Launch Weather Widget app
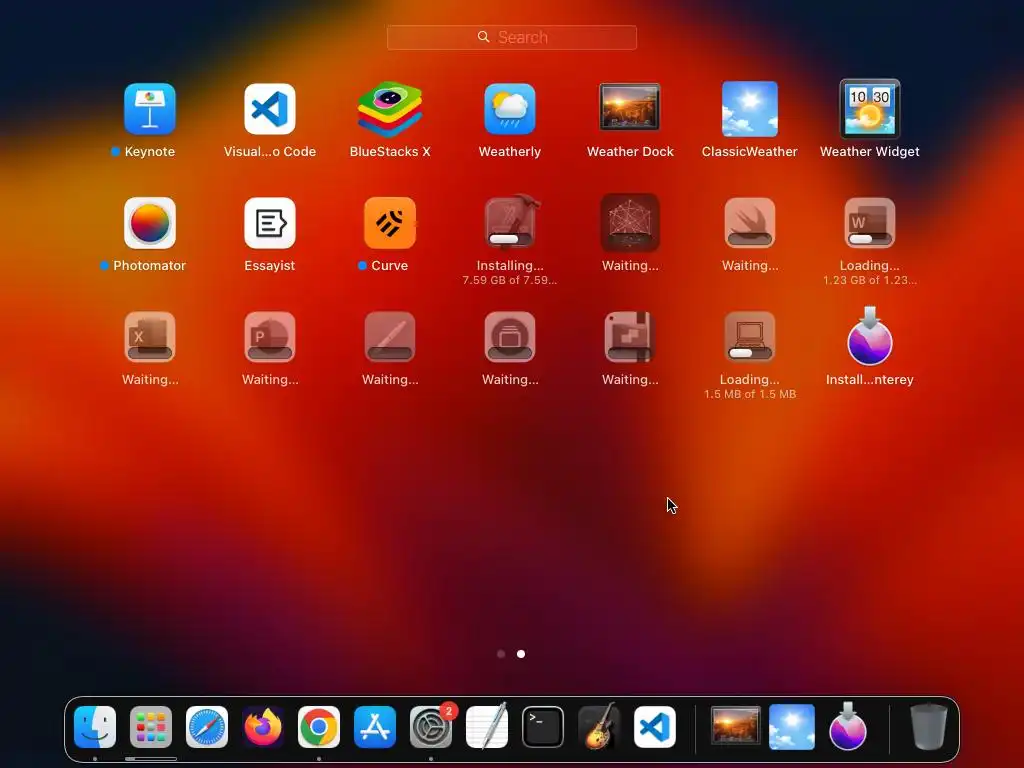Screen dimensions: 1024x768 point(870,109)
